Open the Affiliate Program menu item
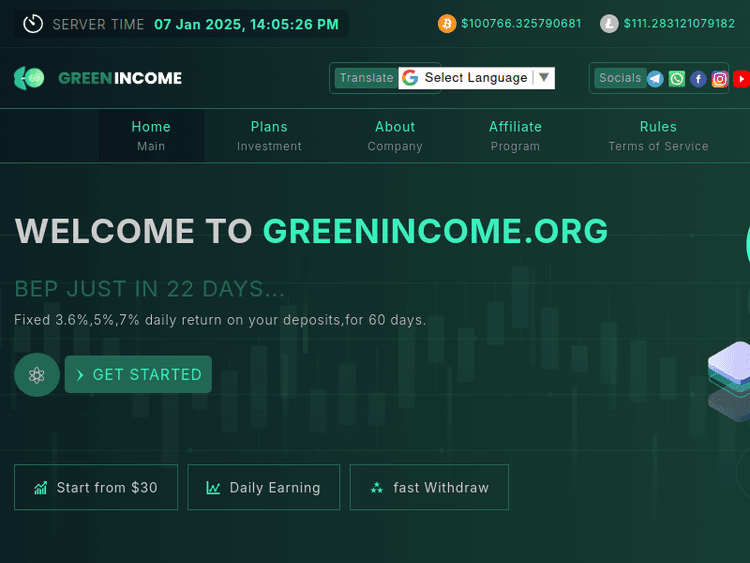Screen dimensions: 750x563 click(515, 136)
